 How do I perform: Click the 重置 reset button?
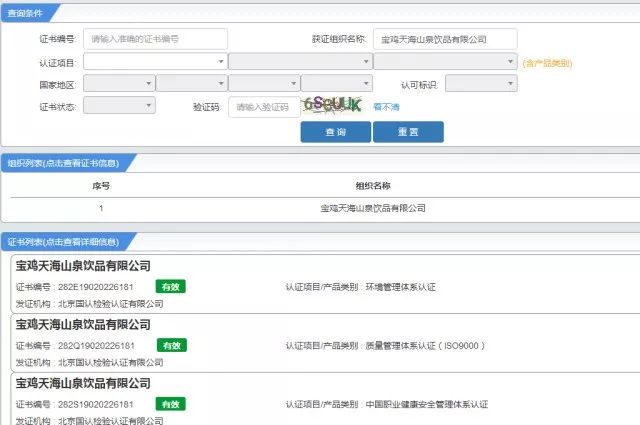[408, 132]
